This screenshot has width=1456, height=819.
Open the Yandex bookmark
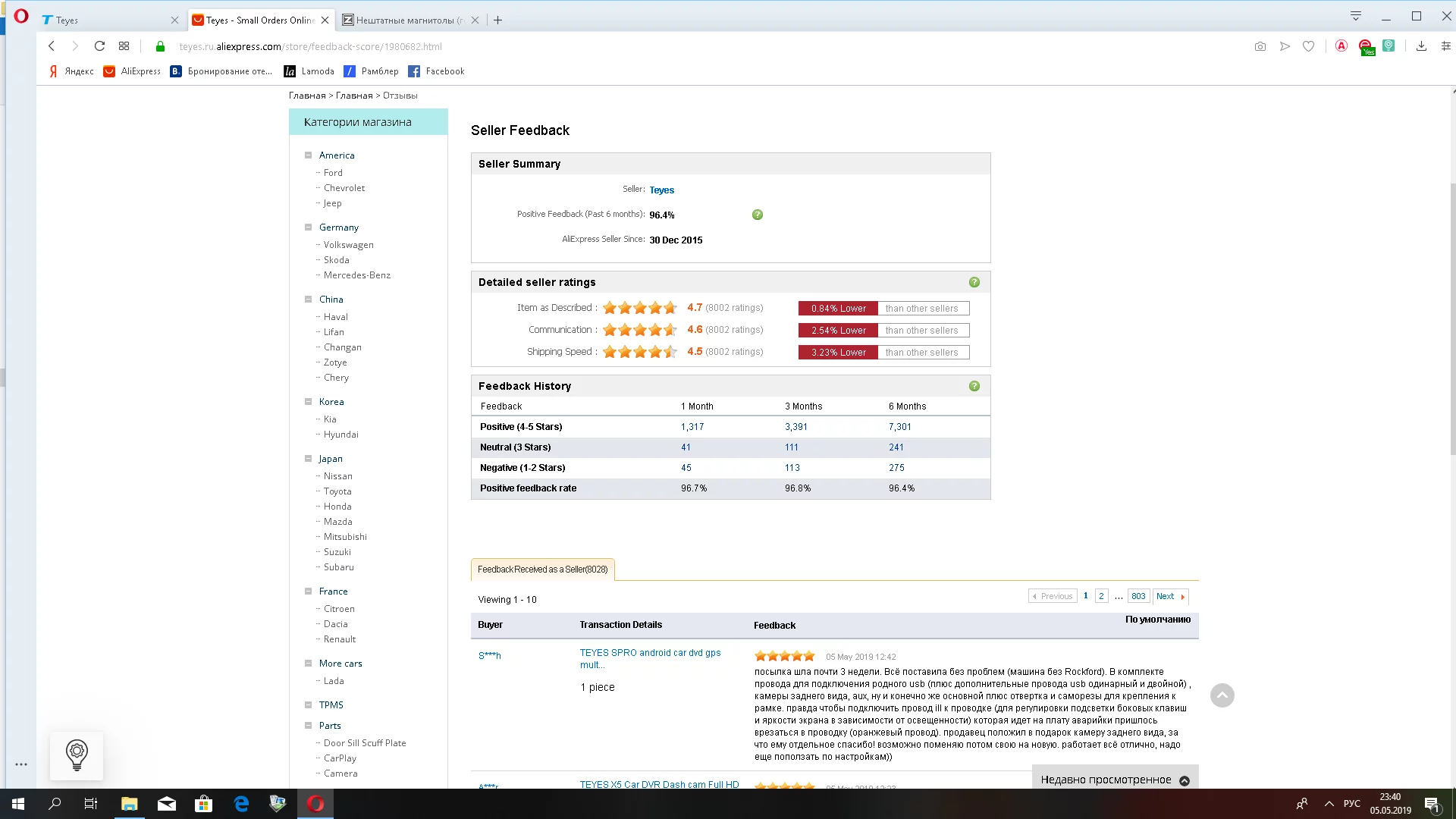pyautogui.click(x=71, y=71)
